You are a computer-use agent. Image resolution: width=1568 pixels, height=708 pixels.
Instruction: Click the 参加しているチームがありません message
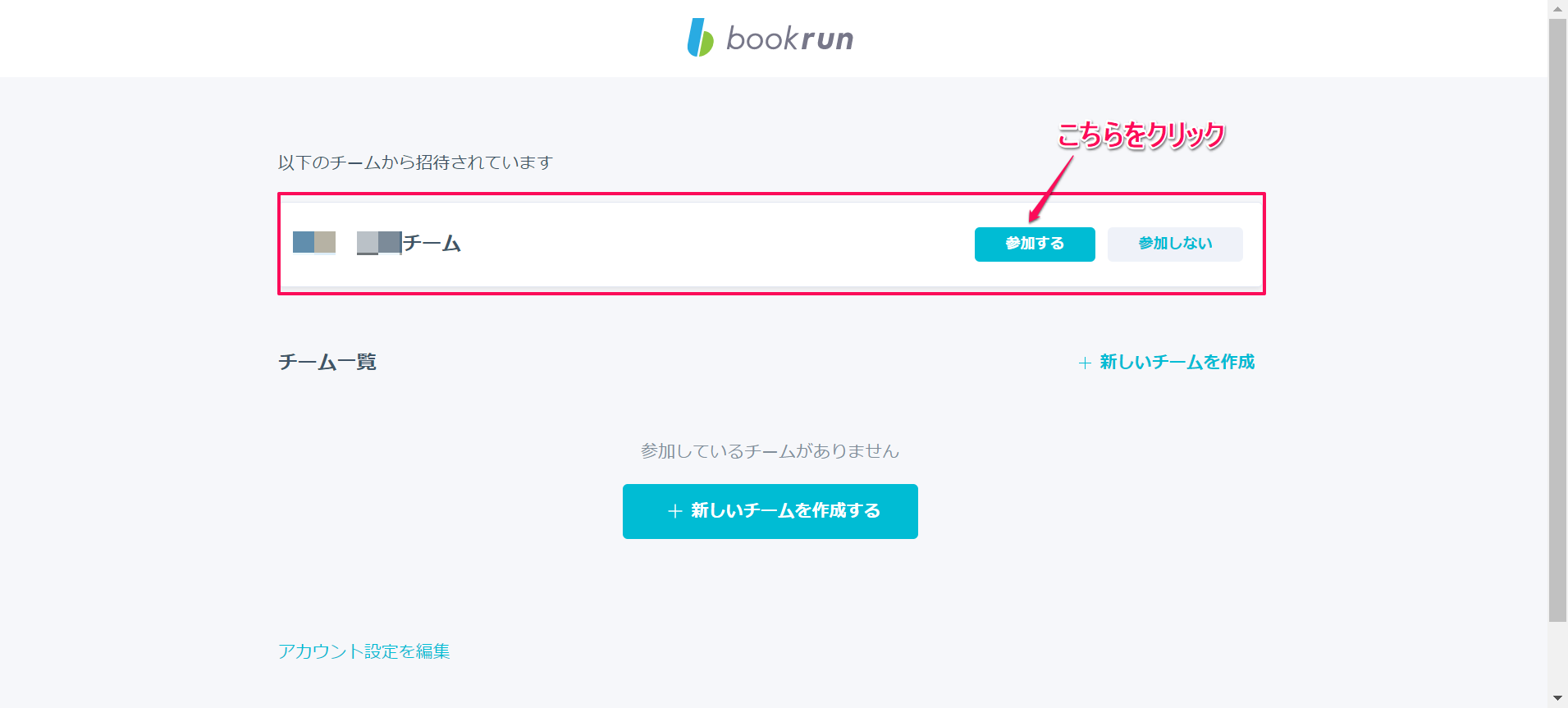(770, 451)
